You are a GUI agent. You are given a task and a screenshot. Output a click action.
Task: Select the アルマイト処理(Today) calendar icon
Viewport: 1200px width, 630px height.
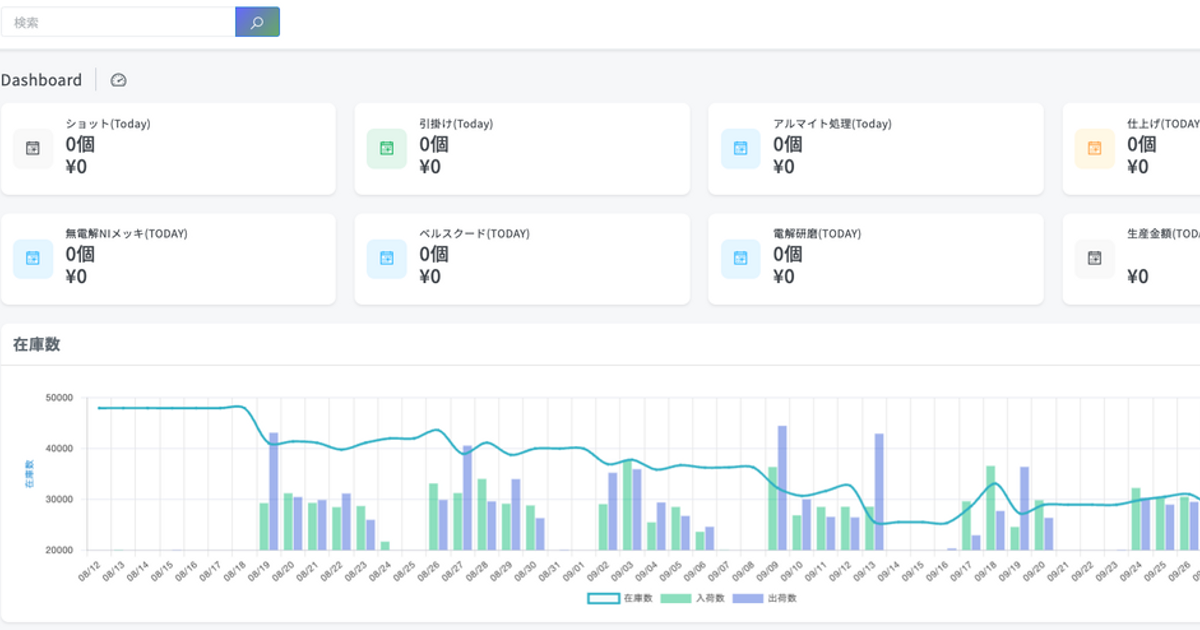point(741,148)
